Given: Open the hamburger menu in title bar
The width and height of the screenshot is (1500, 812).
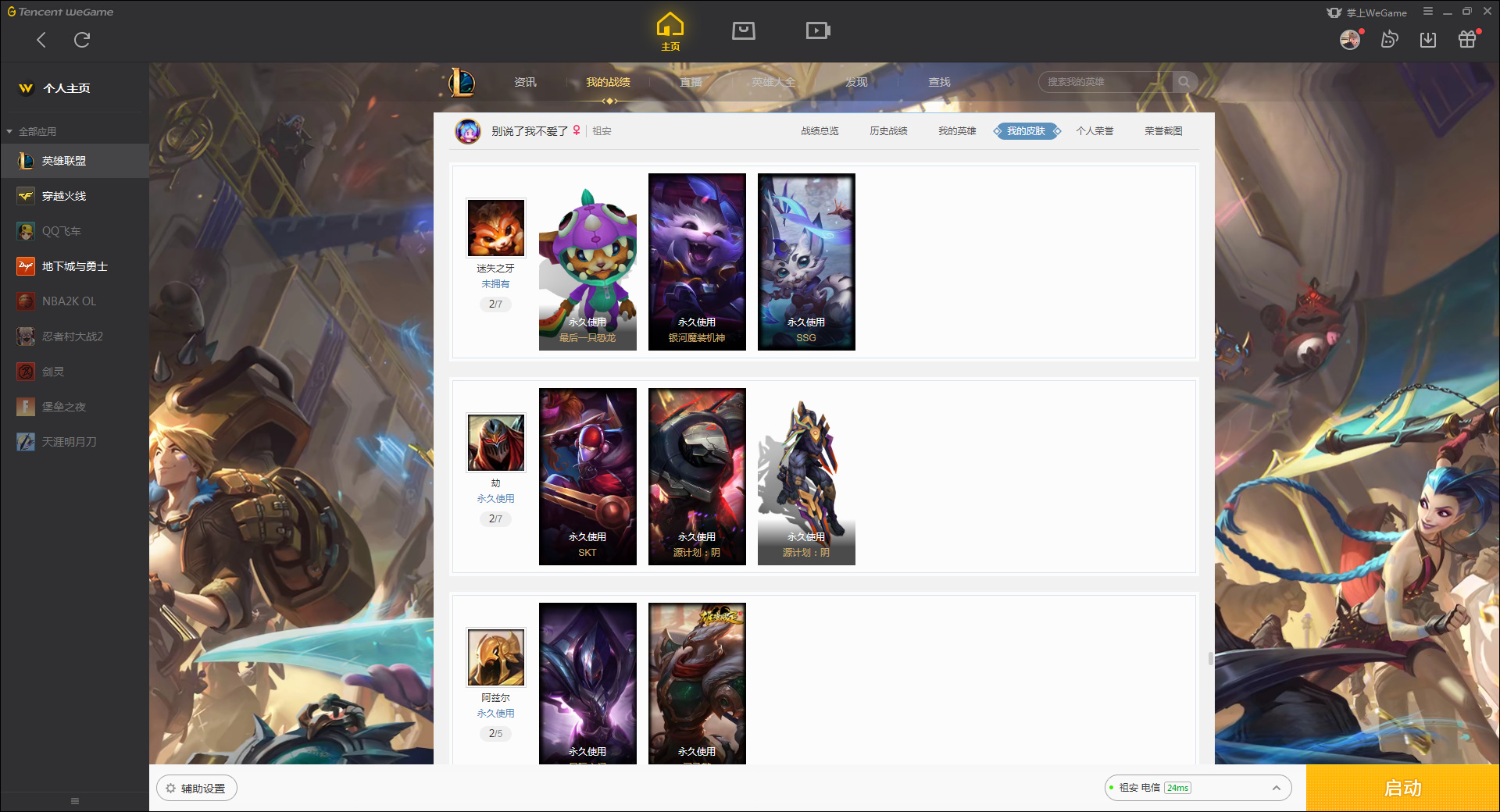Looking at the screenshot, I should [1427, 12].
